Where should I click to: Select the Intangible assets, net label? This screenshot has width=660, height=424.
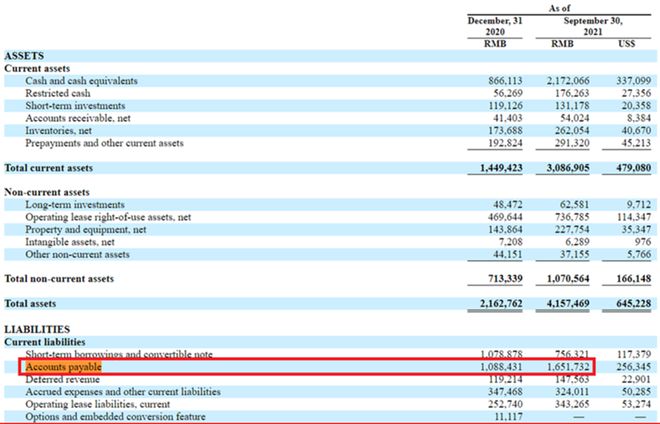click(x=68, y=241)
